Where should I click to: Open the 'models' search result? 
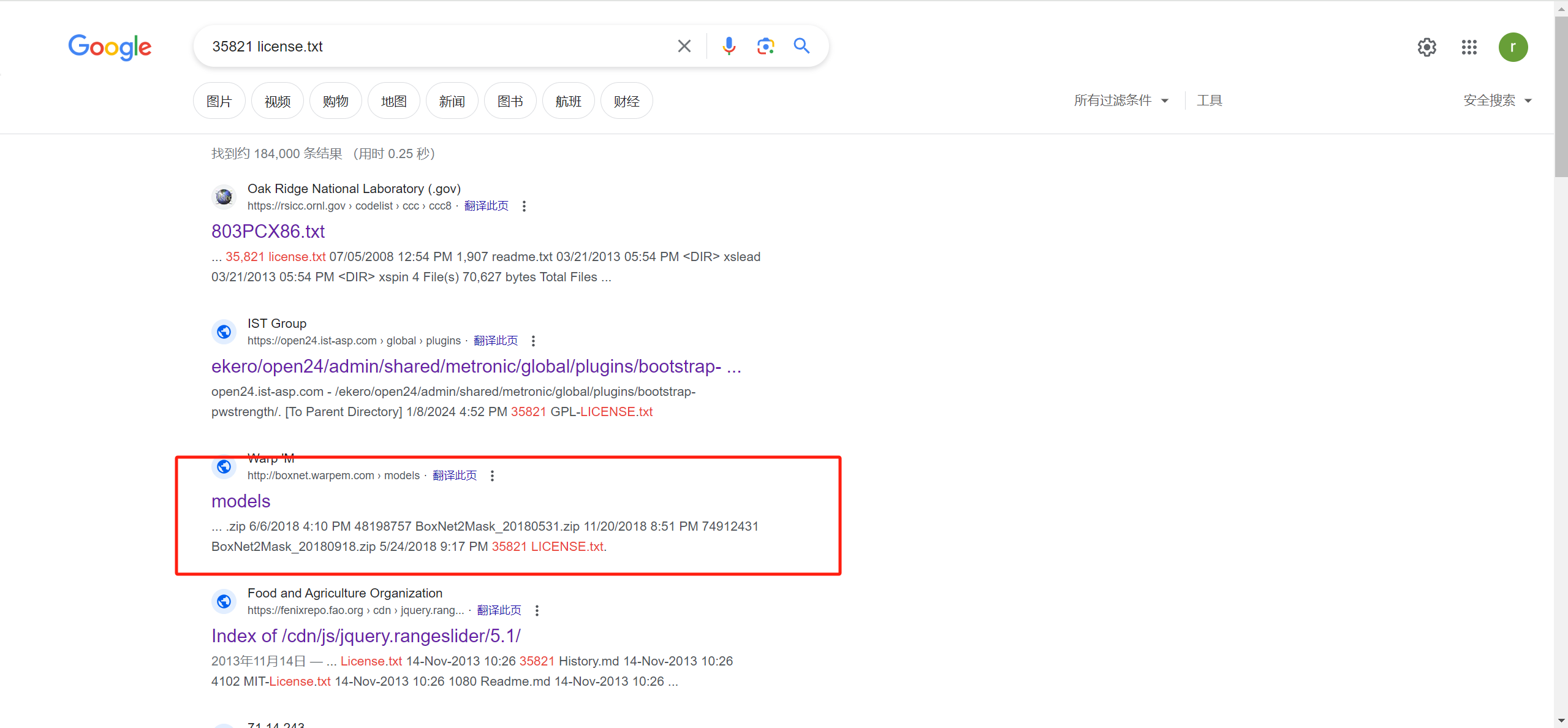coord(241,501)
